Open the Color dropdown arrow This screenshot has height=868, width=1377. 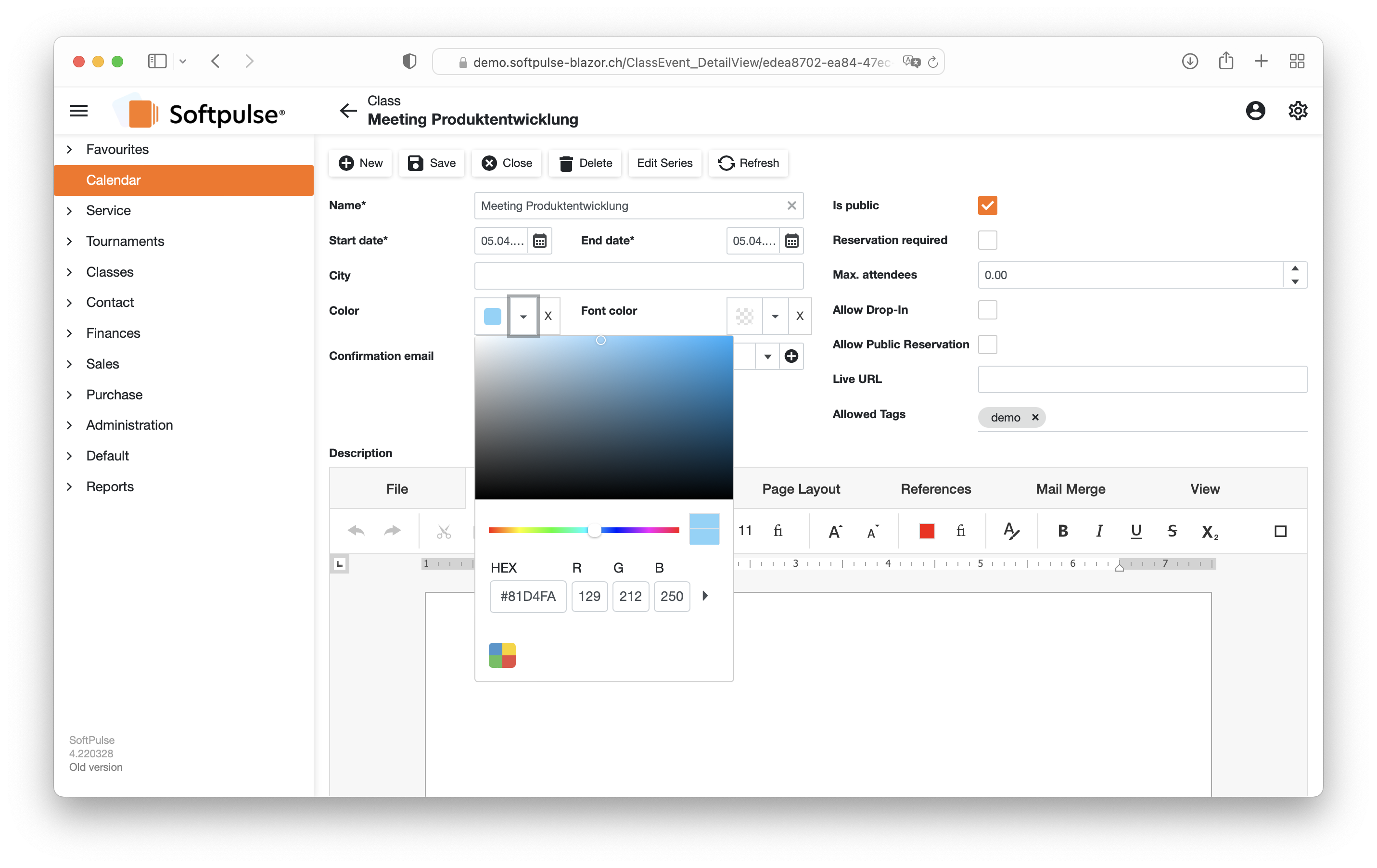(x=523, y=316)
